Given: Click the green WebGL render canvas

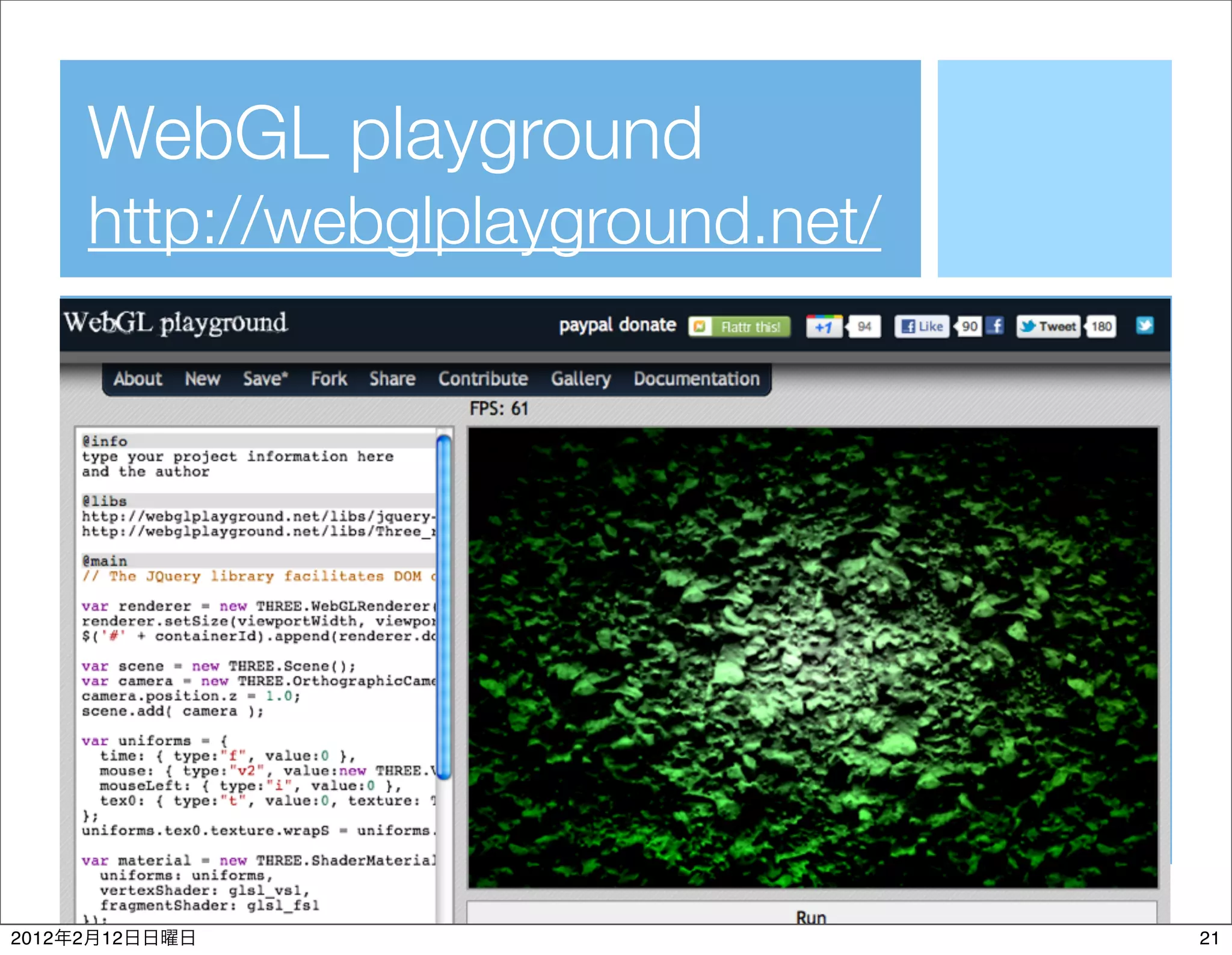Looking at the screenshot, I should point(813,657).
